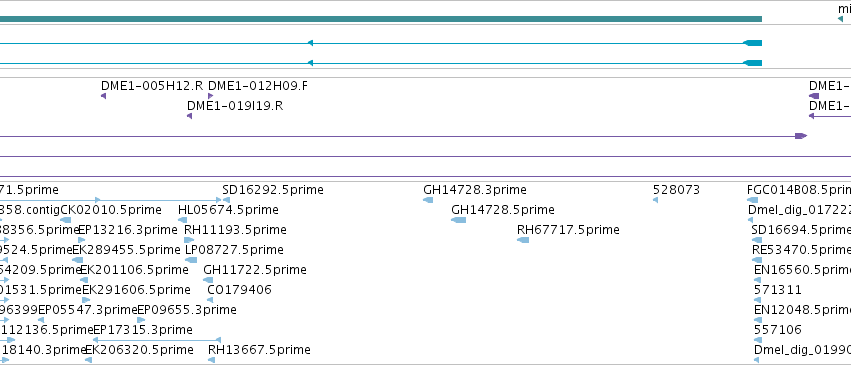This screenshot has height=365, width=851.
Task: Click the GH14728.5prime EST feature block
Action: (x=459, y=220)
